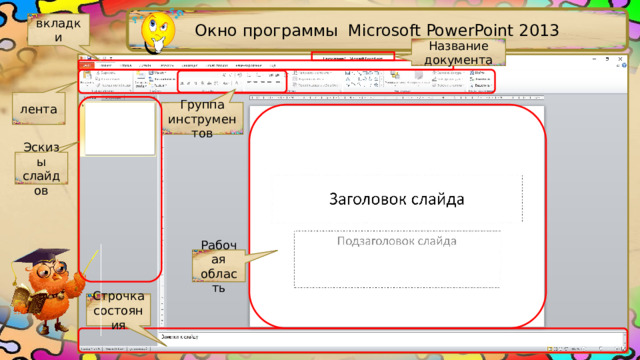Switch to the Главная ribbon tab

tap(106, 65)
